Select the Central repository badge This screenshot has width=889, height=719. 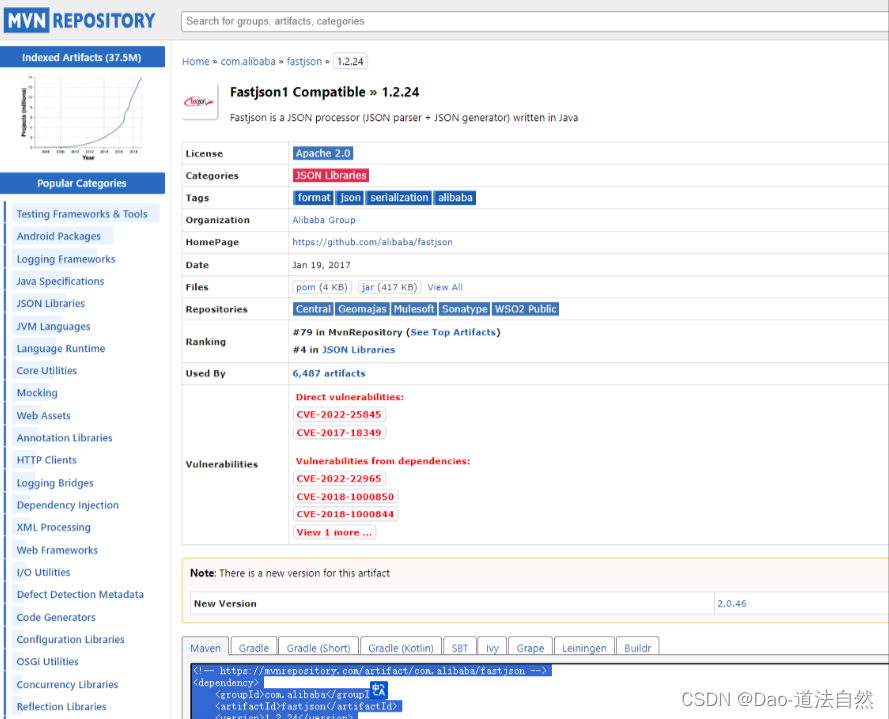(x=312, y=309)
